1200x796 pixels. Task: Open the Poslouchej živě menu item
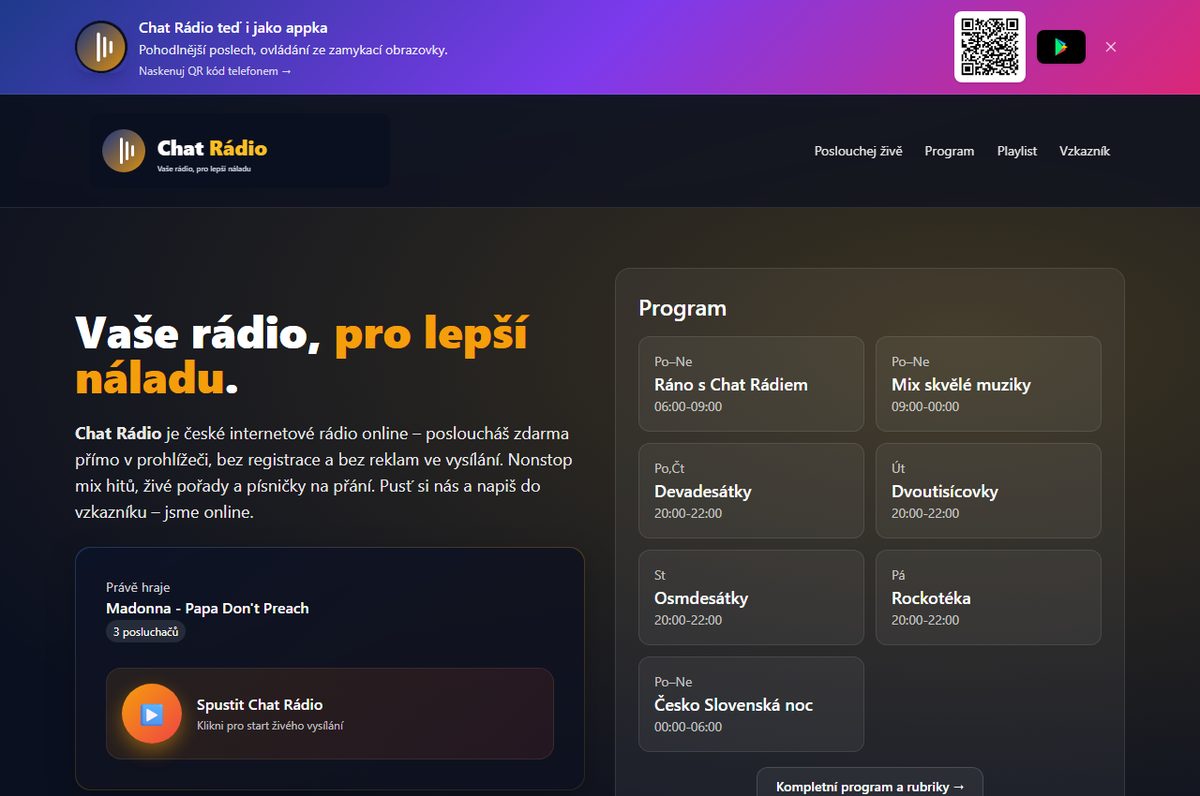click(858, 151)
